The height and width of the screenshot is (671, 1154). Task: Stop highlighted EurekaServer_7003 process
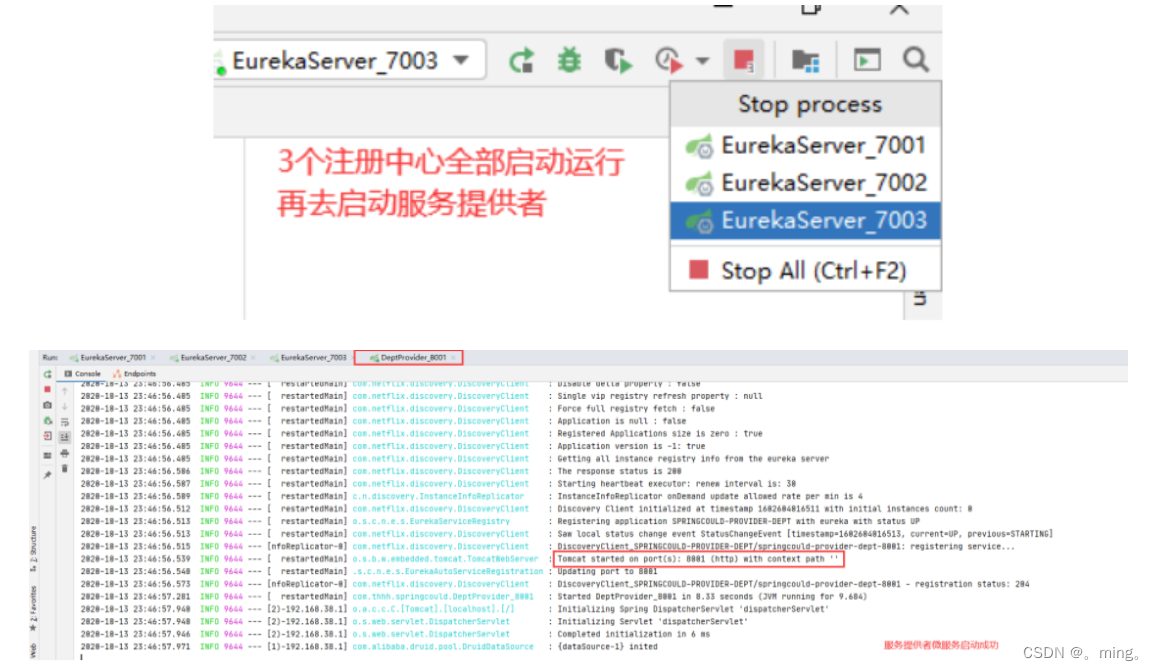tap(806, 221)
